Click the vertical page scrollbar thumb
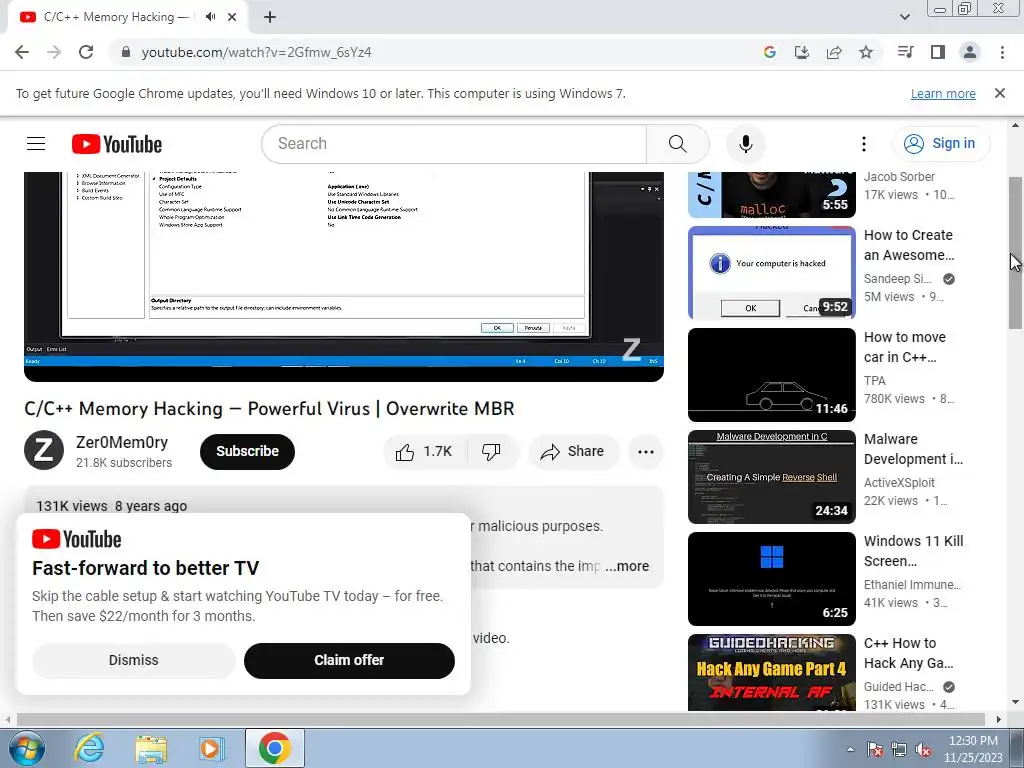The height and width of the screenshot is (768, 1024). 1016,253
